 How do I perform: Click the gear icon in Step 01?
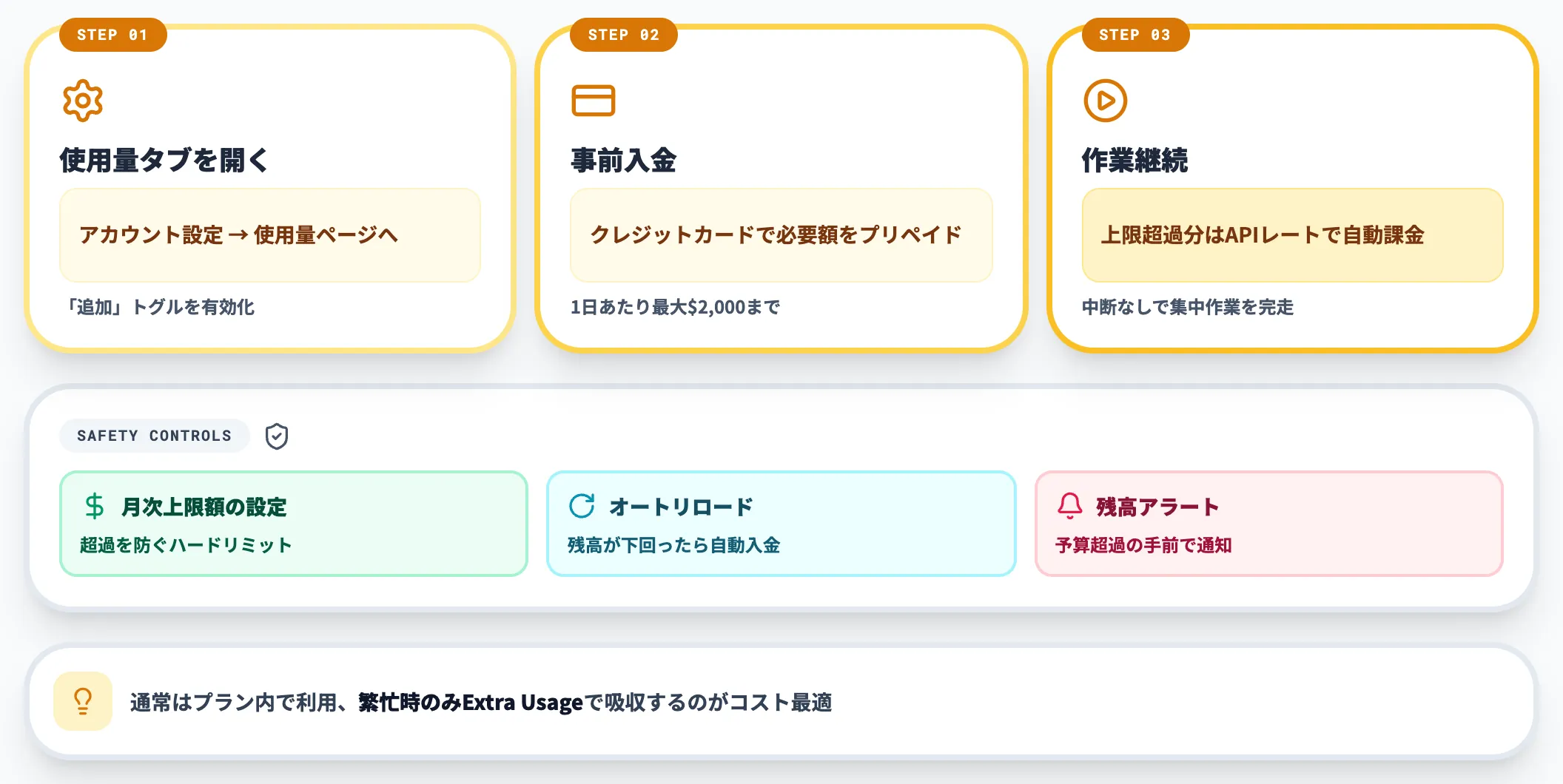[x=83, y=101]
